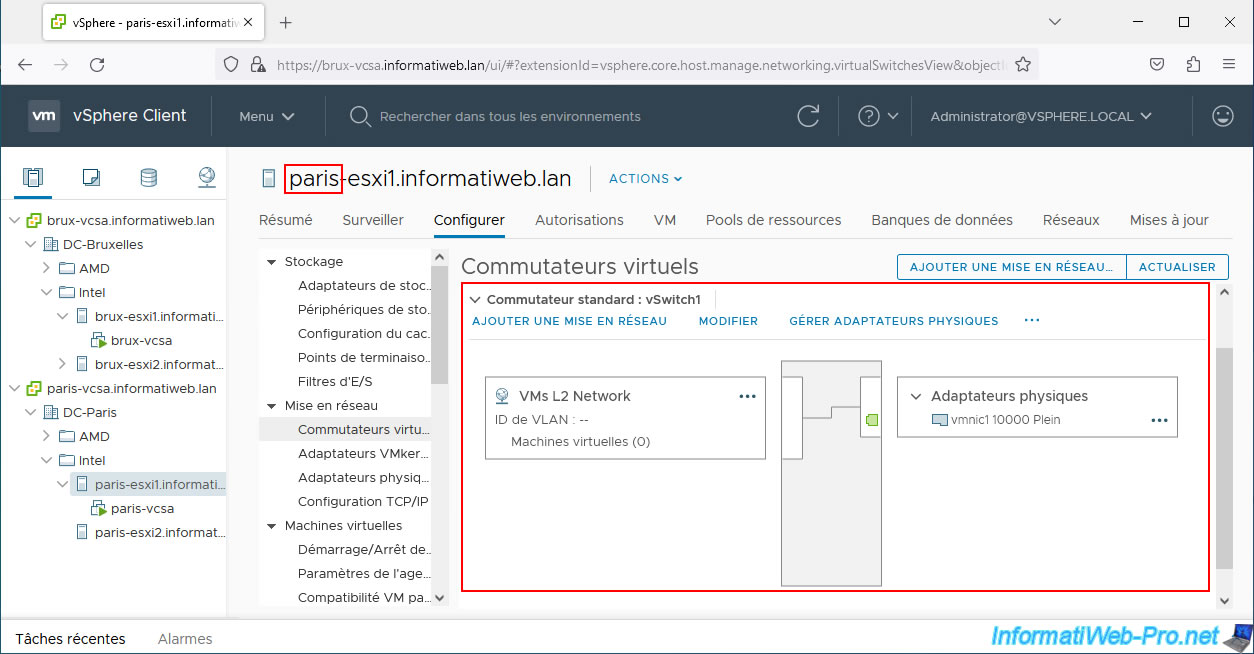This screenshot has height=654, width=1254.
Task: Open a new browser tab with plus
Action: pos(285,22)
